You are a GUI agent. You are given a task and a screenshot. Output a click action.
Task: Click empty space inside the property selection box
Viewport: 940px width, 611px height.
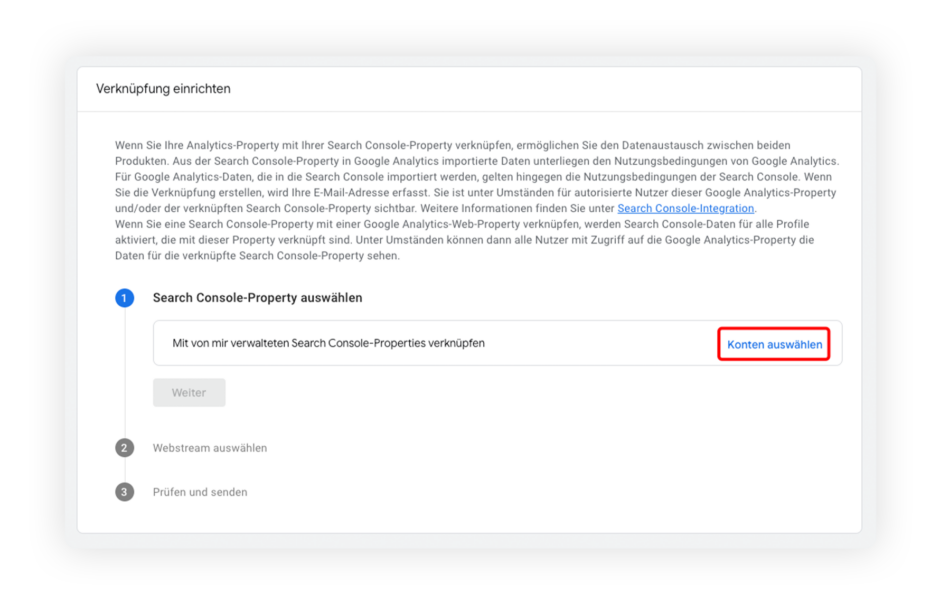[x=599, y=343]
